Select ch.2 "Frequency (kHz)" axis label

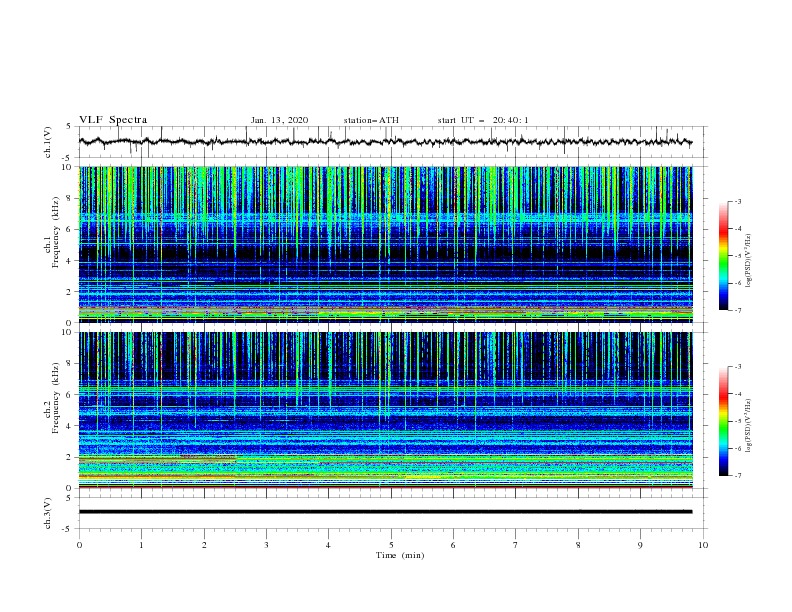click(56, 398)
